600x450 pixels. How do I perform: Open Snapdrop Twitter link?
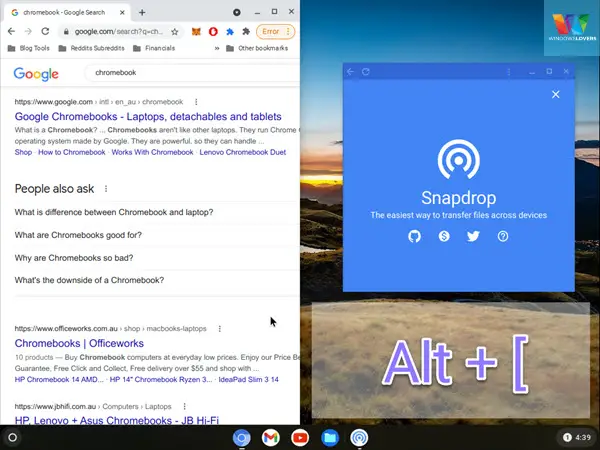click(x=473, y=236)
